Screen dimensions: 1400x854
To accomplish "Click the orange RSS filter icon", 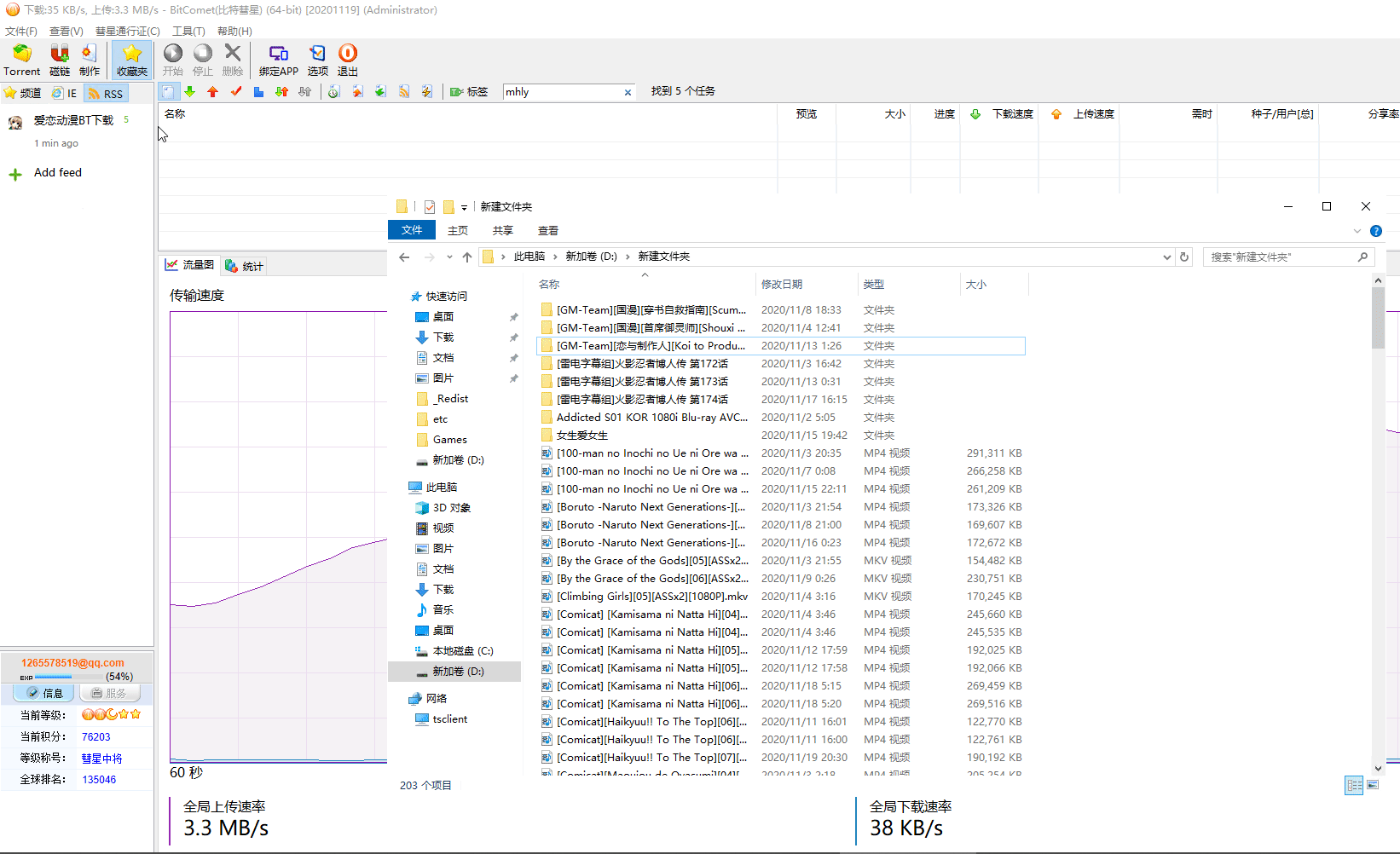I will click(x=404, y=91).
